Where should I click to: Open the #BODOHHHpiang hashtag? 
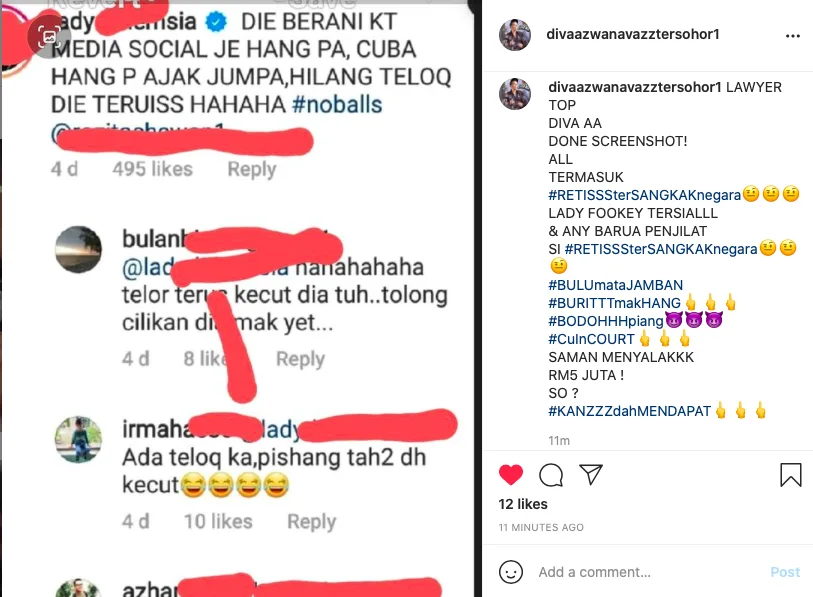tap(606, 321)
